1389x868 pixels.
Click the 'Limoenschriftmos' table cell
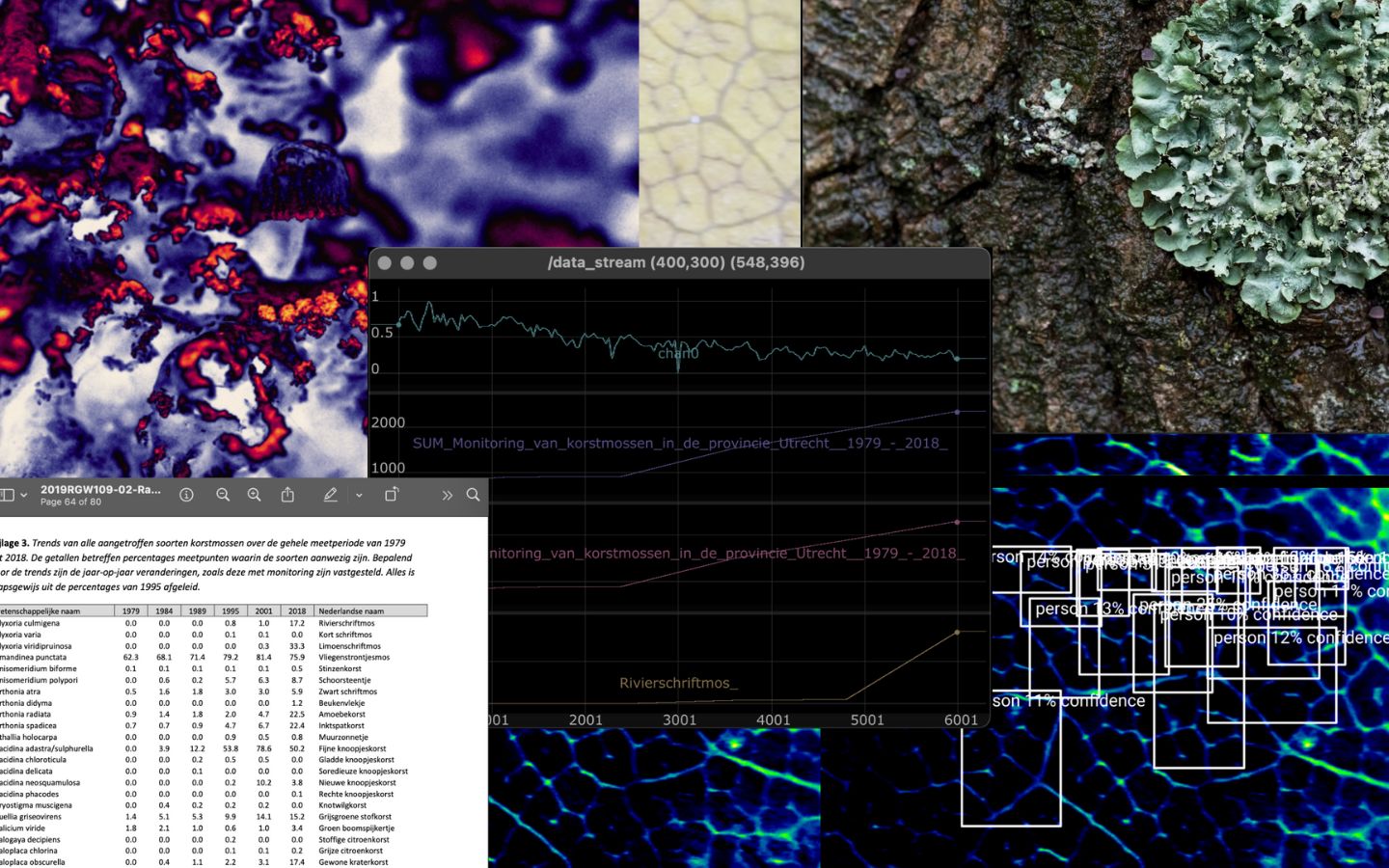[349, 646]
